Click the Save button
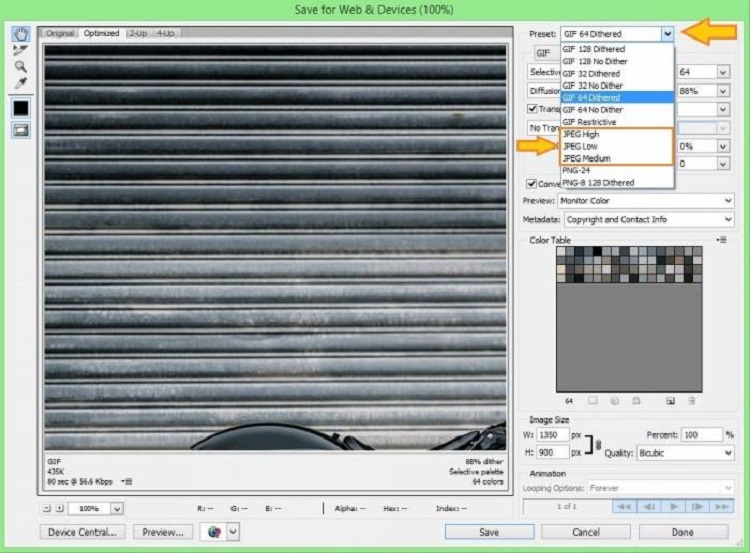 tap(489, 532)
